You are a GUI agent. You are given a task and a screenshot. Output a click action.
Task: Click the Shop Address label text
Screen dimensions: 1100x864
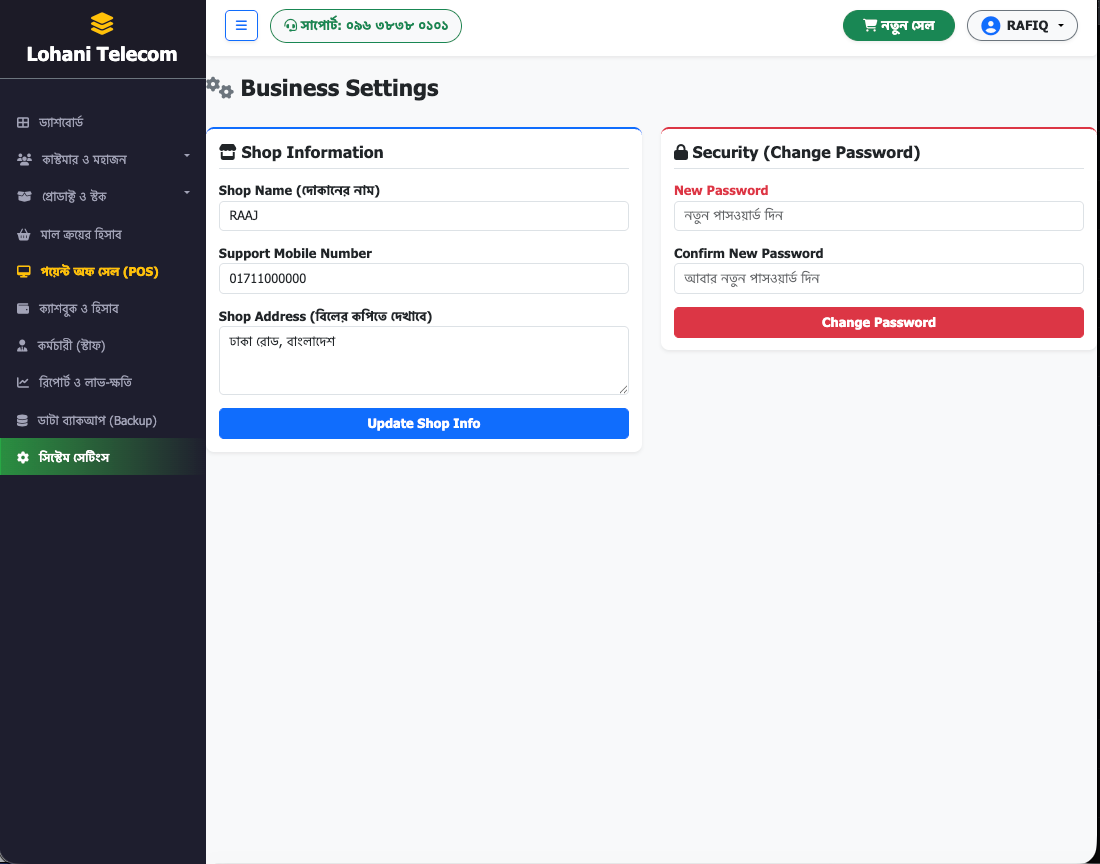tap(326, 316)
